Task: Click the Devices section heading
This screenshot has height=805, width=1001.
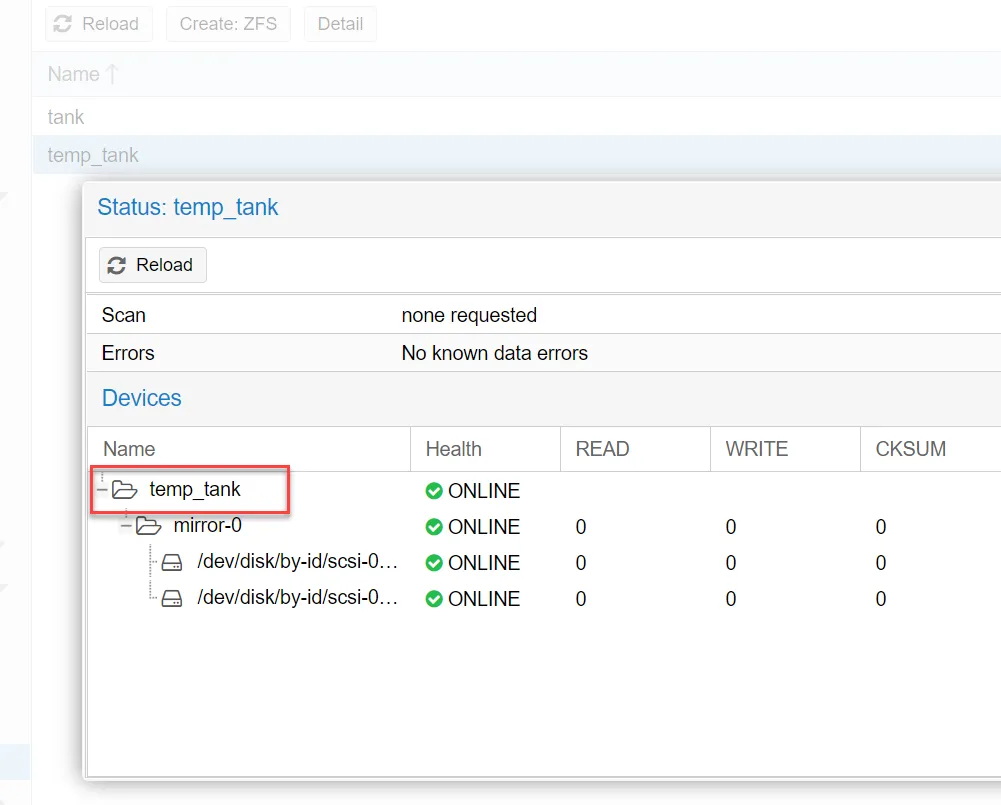Action: [142, 398]
